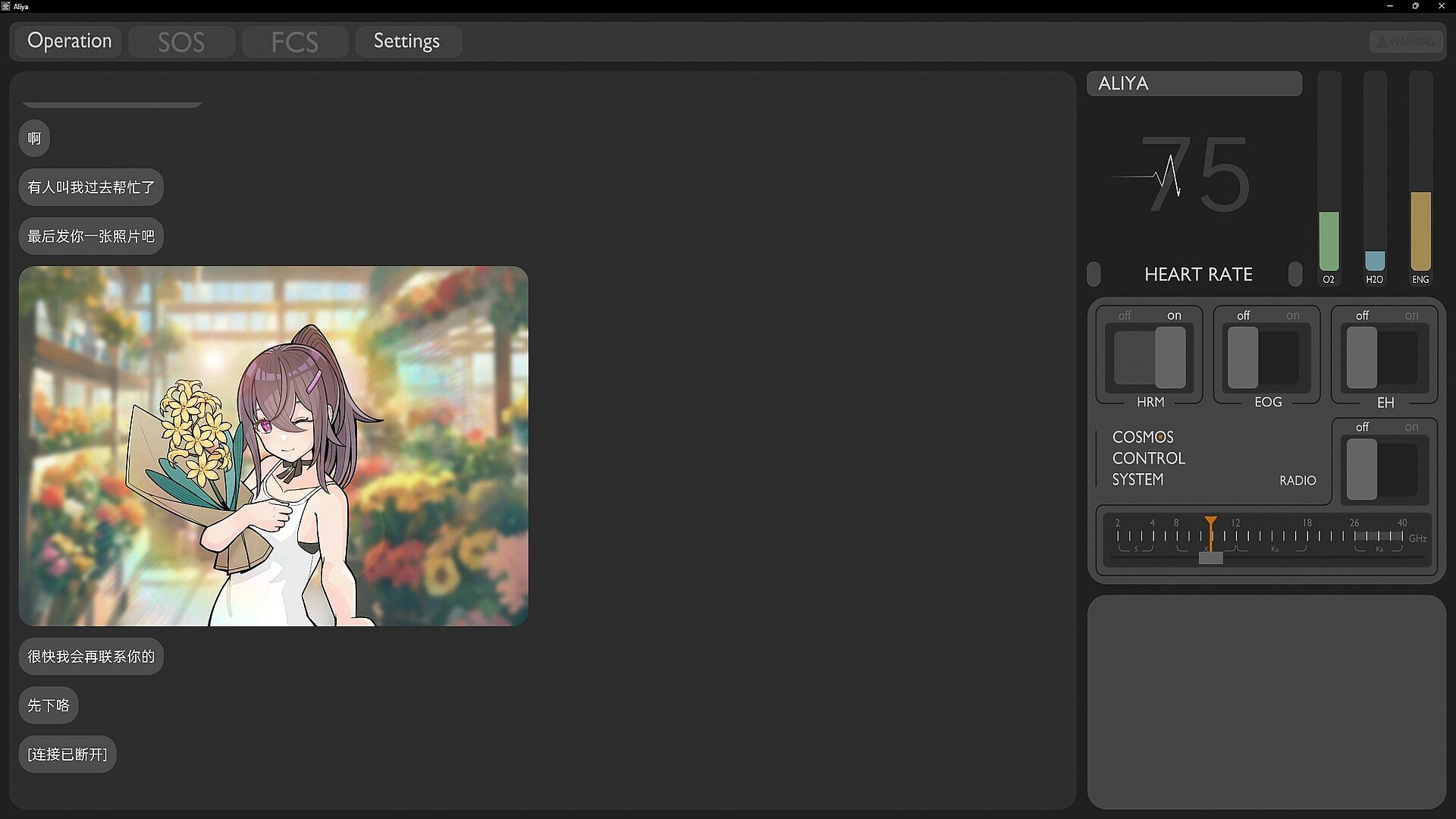Open the flower shop girl photo
The width and height of the screenshot is (1456, 819).
coord(273,446)
